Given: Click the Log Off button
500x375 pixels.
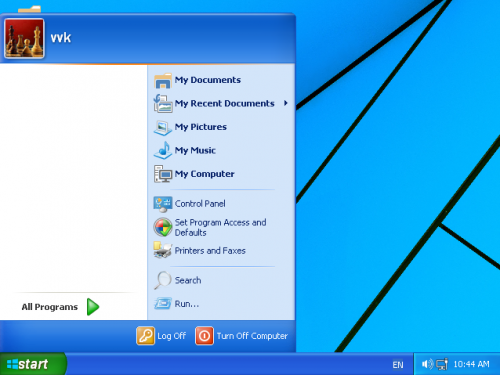Looking at the screenshot, I should [x=161, y=336].
